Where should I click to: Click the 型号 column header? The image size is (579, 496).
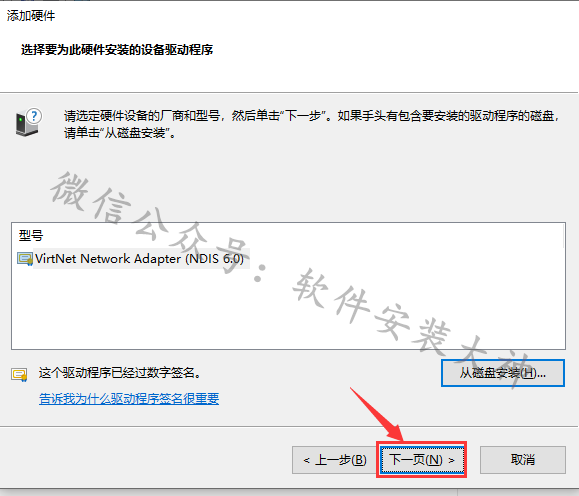pyautogui.click(x=31, y=235)
